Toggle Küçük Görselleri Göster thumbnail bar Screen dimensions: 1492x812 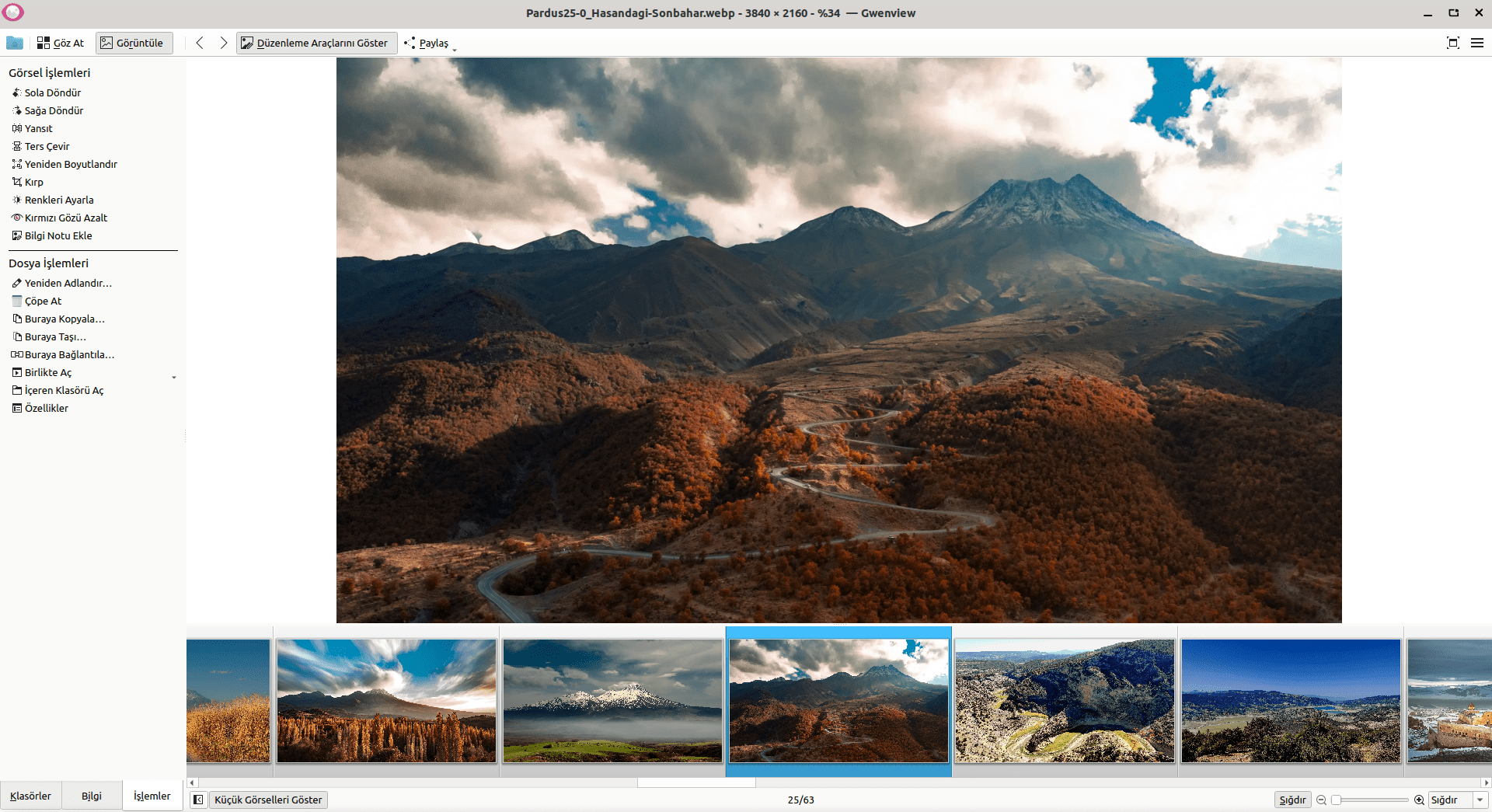click(x=268, y=800)
